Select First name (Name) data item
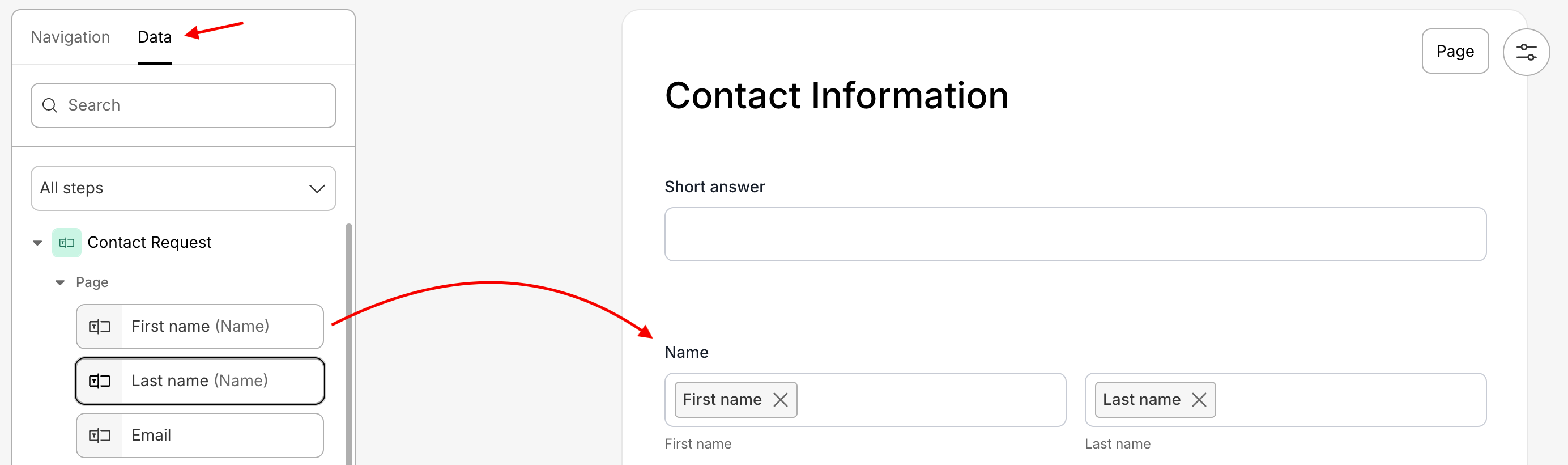1568x465 pixels. [x=221, y=327]
